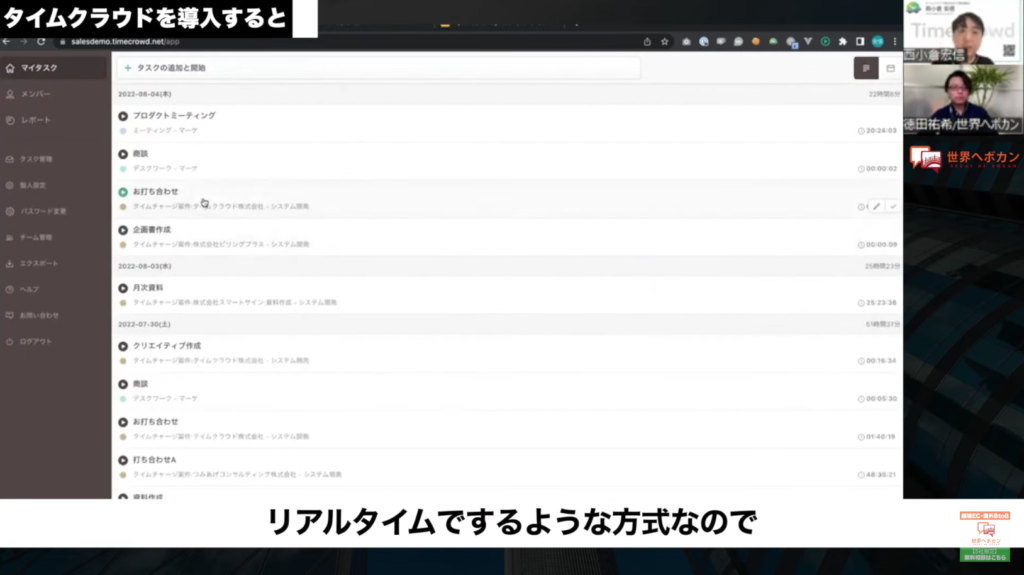This screenshot has width=1024, height=575.
Task: Click the share page icon in address bar
Action: [647, 41]
